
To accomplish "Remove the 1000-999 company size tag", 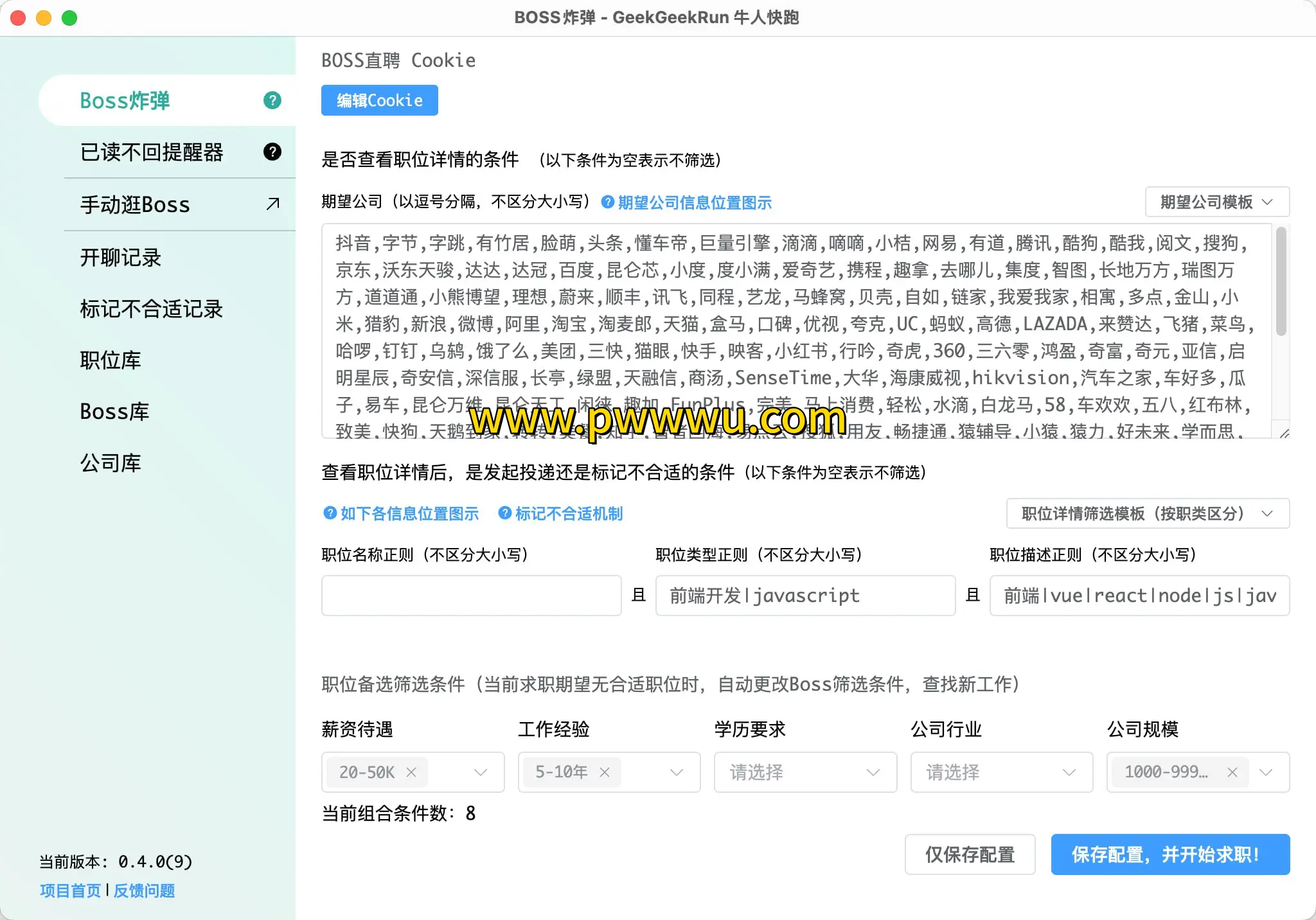I will [1232, 772].
